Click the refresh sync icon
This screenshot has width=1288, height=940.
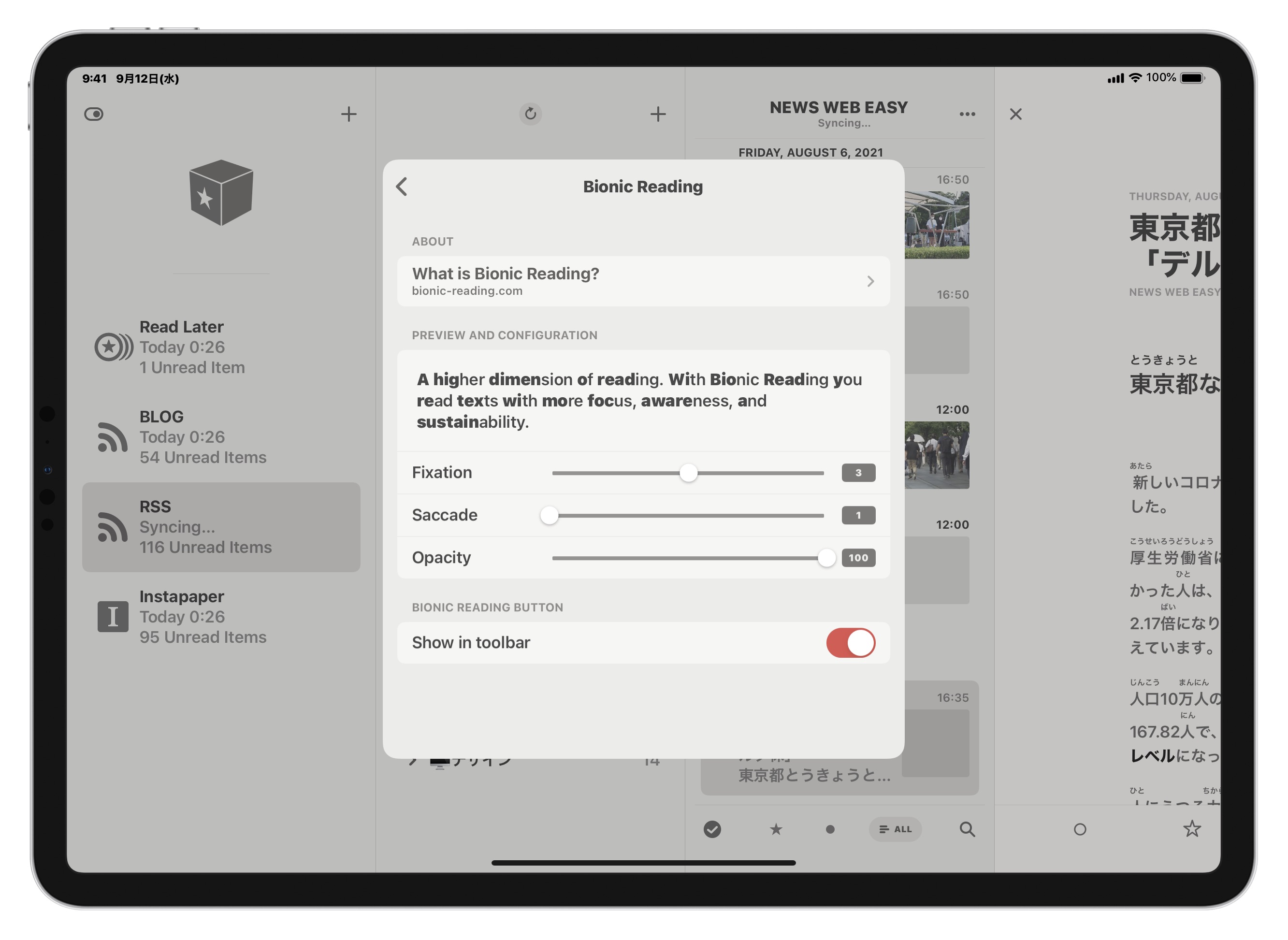(530, 114)
